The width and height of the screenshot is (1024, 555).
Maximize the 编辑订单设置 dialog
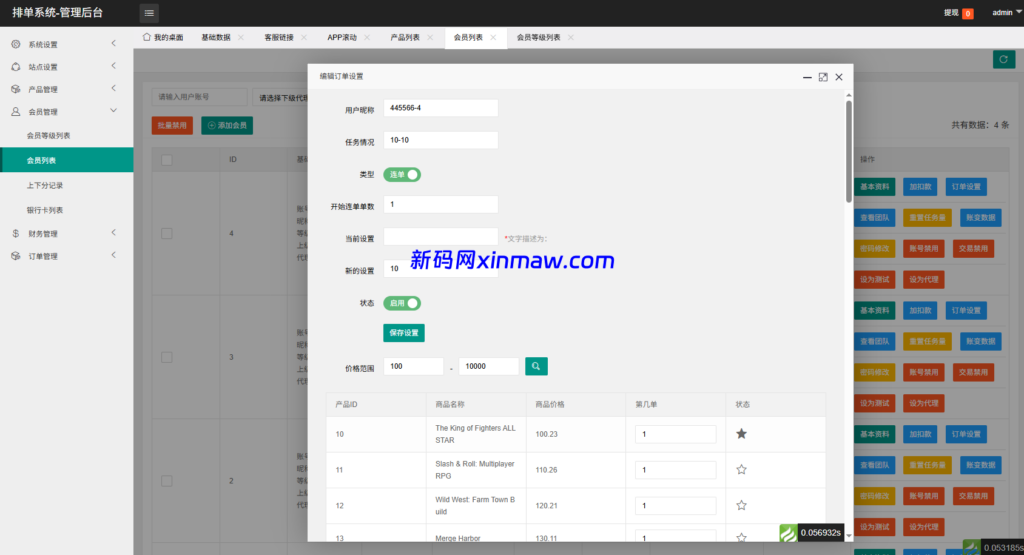pyautogui.click(x=823, y=77)
